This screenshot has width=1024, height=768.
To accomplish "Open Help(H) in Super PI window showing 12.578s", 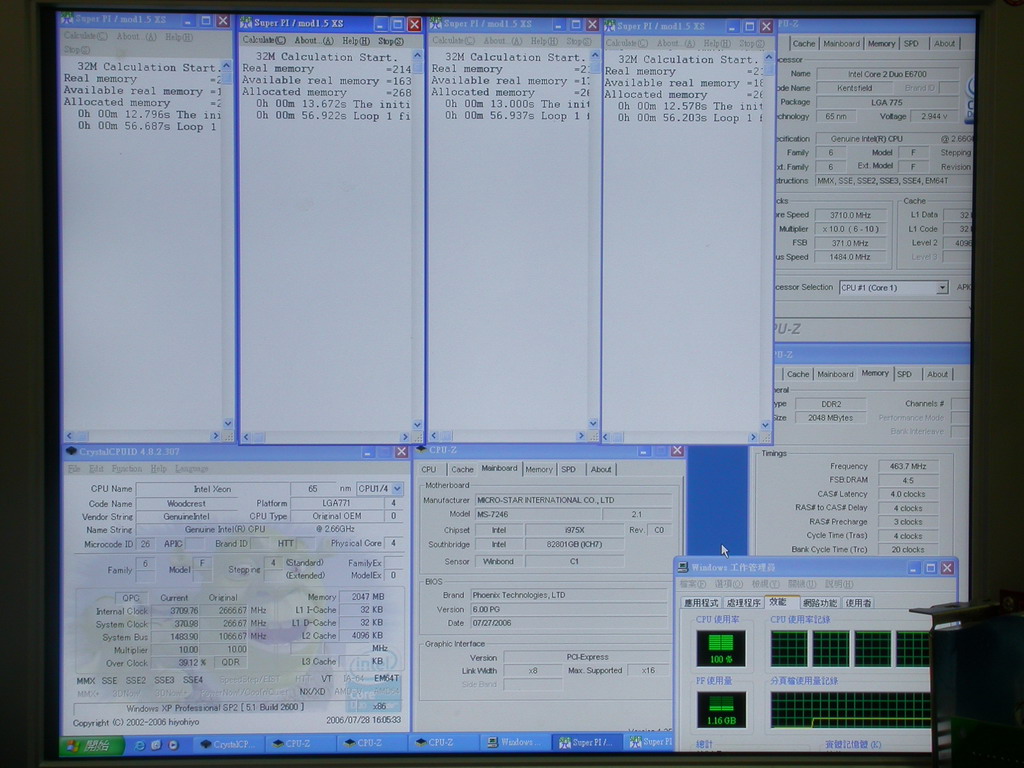I will (717, 44).
